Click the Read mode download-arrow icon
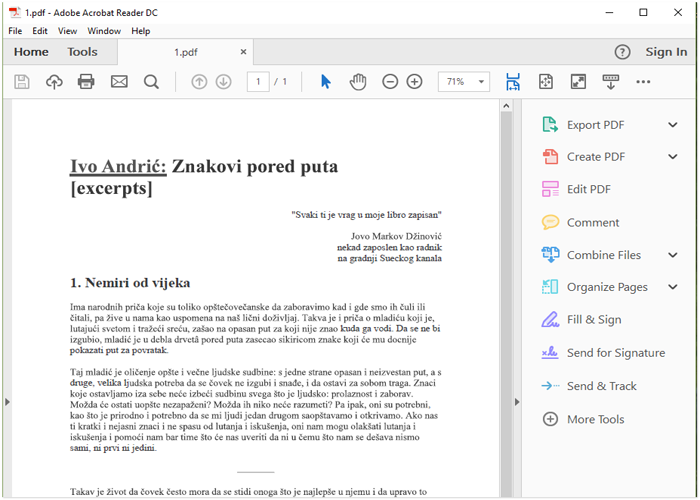Screen dimensions: 700x500 click(x=611, y=82)
